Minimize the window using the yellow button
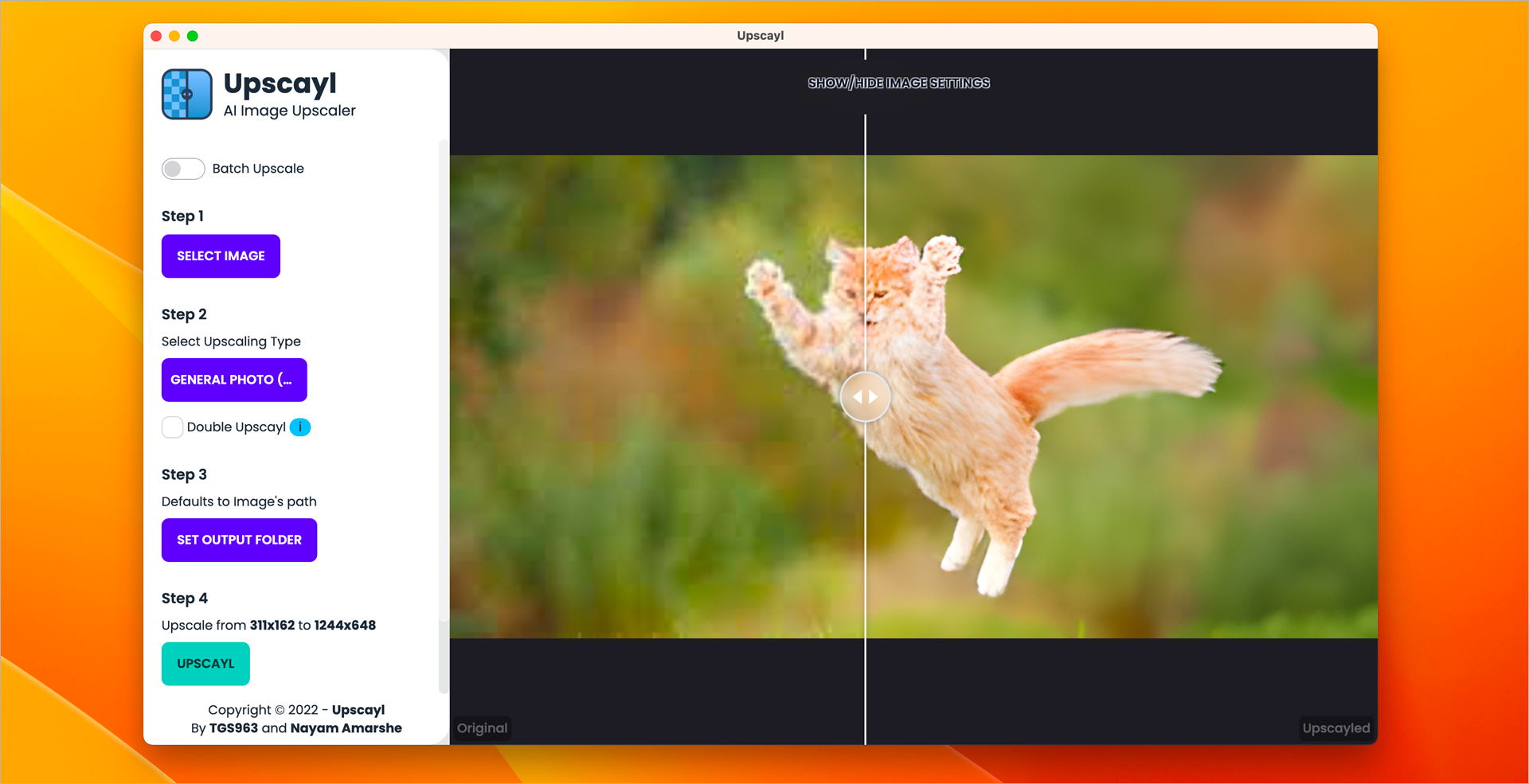 click(x=174, y=36)
